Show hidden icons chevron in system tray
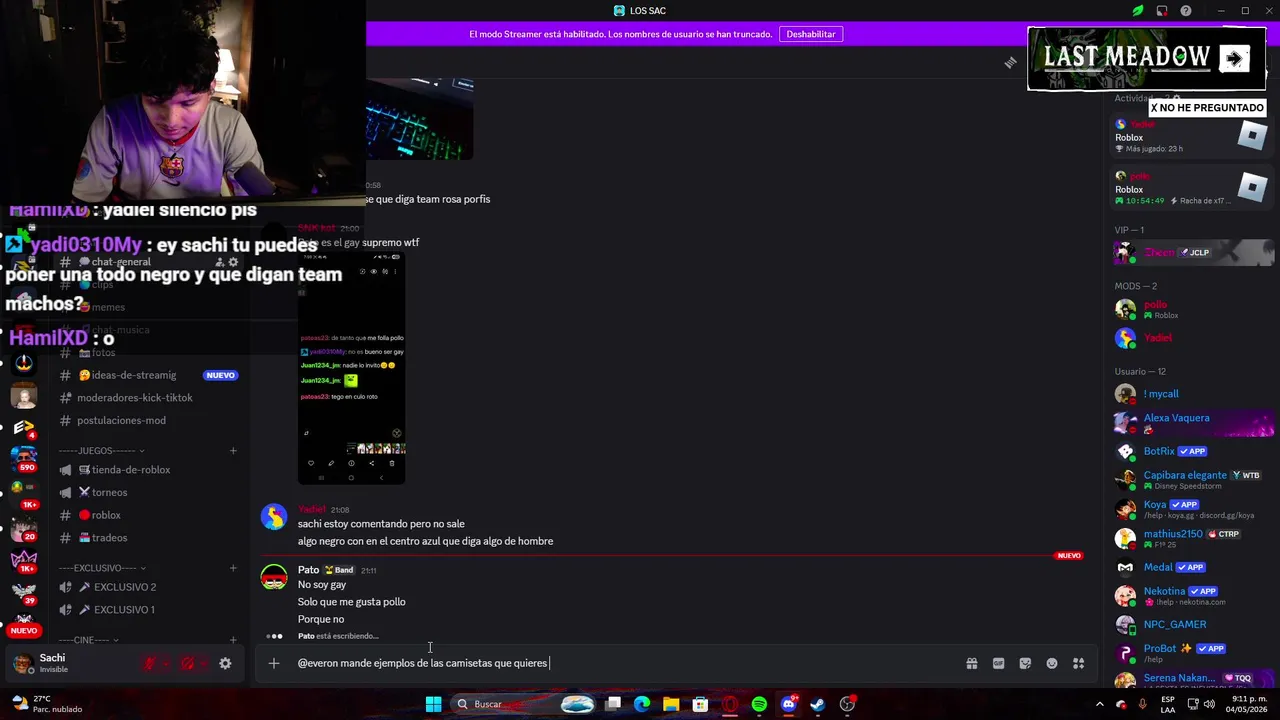Viewport: 1280px width, 720px height. click(1100, 704)
